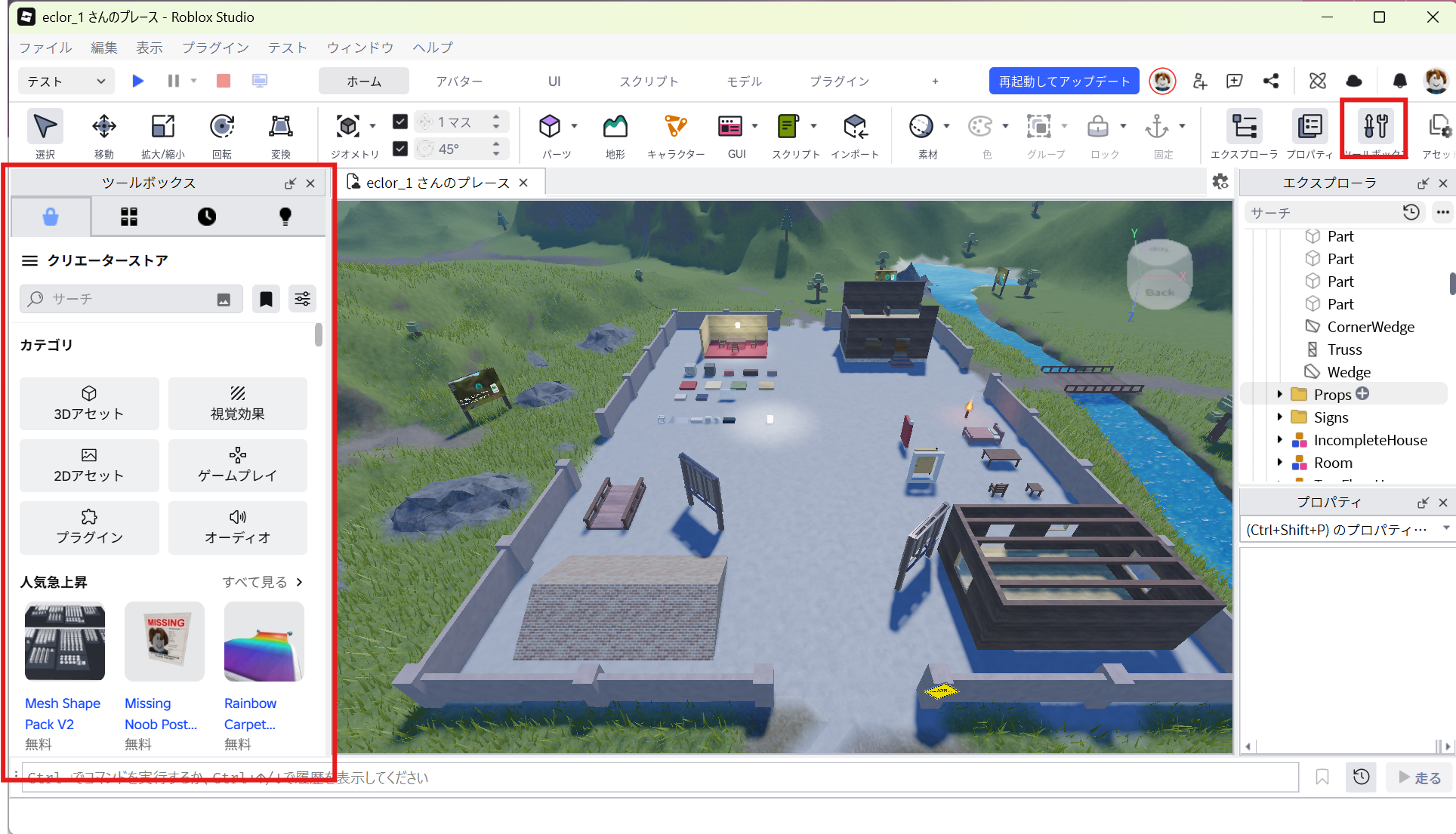Viewport: 1456px width, 834px height.
Task: Open Toolbox search filter options
Action: (302, 299)
